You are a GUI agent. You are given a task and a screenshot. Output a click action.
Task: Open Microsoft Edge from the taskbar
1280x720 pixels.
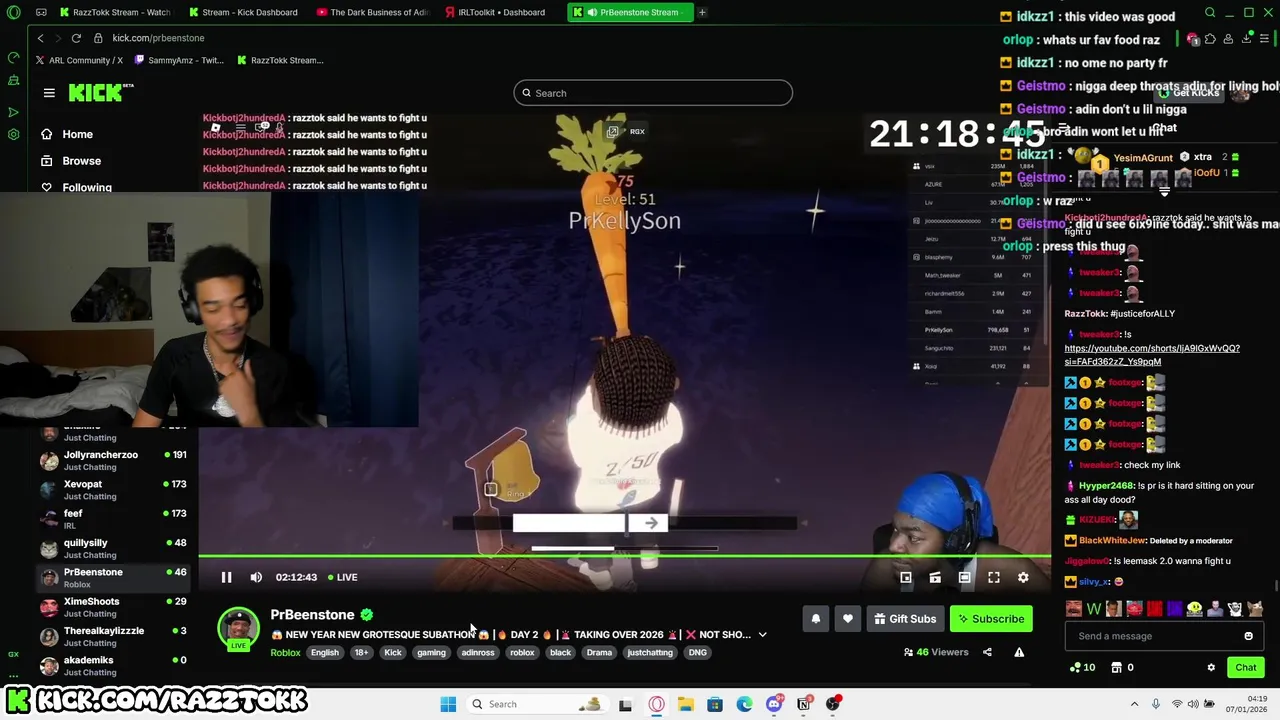point(744,704)
